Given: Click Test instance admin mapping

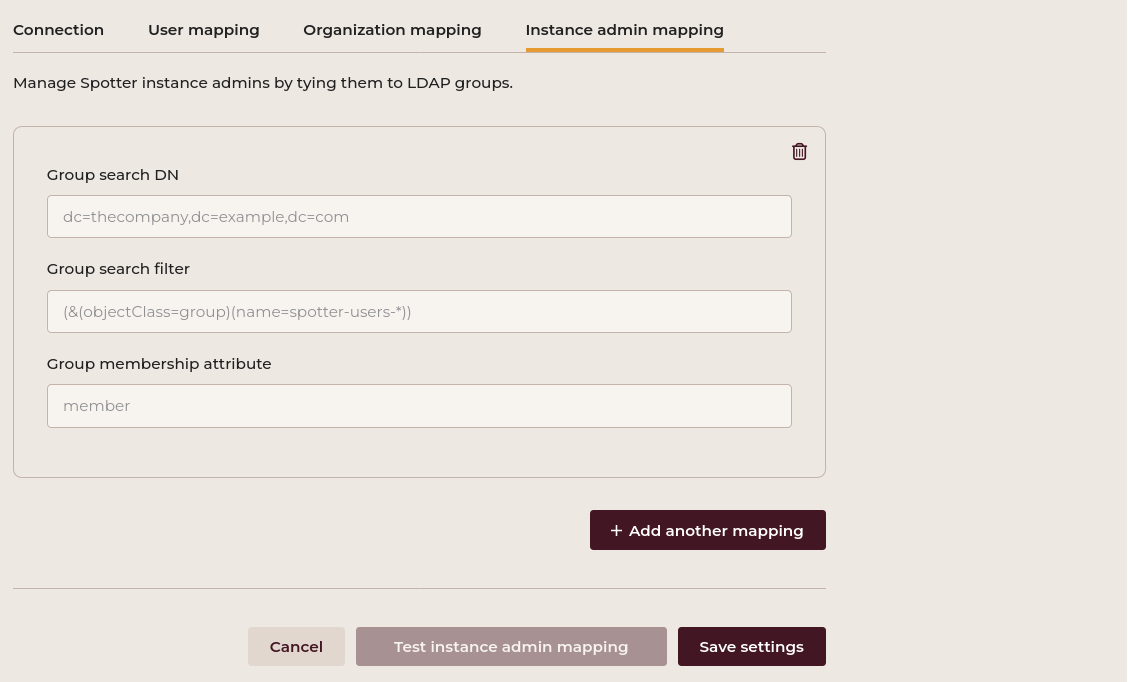Looking at the screenshot, I should [511, 647].
